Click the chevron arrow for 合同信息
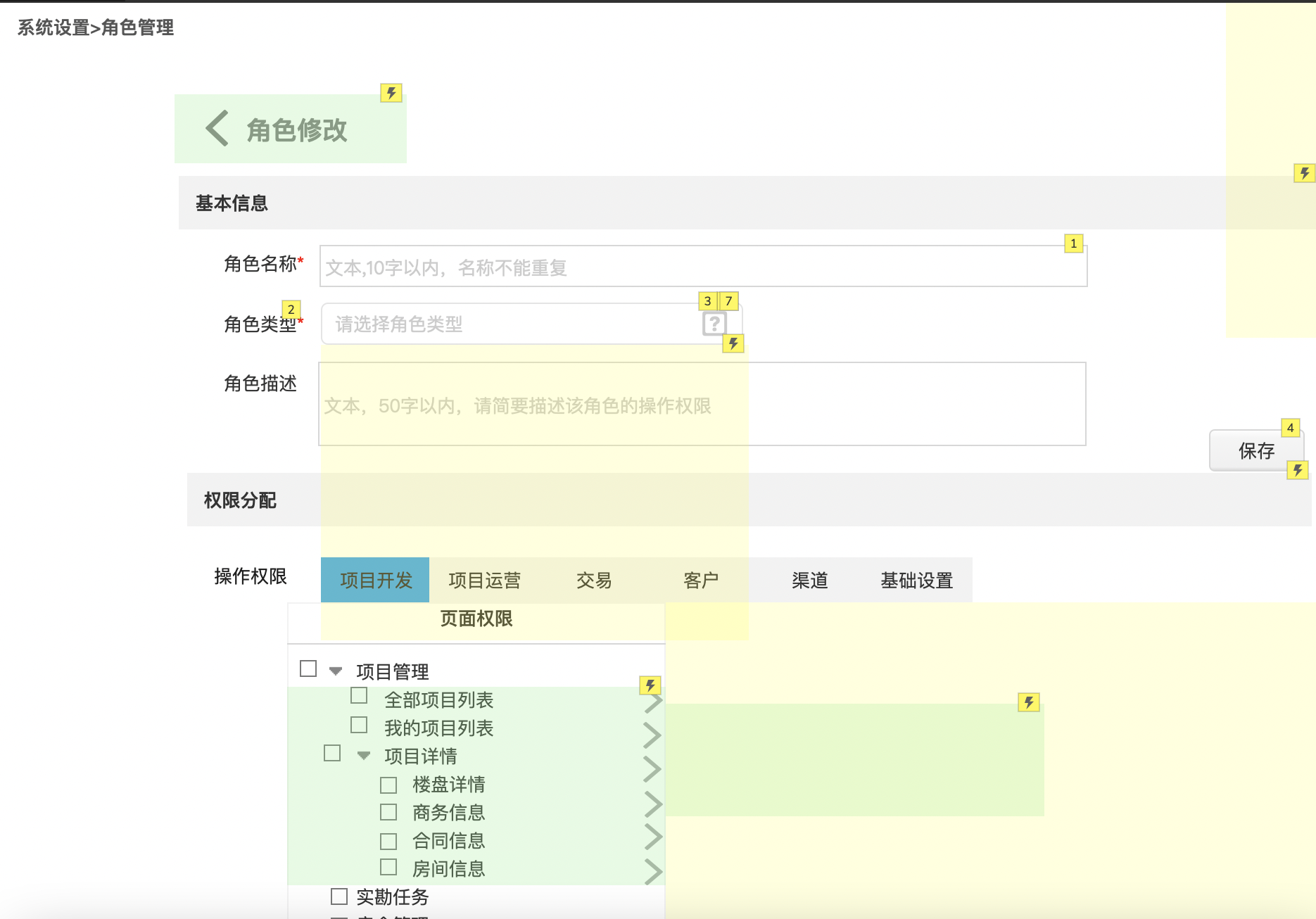Screen dimensions: 1316x919 [x=653, y=837]
